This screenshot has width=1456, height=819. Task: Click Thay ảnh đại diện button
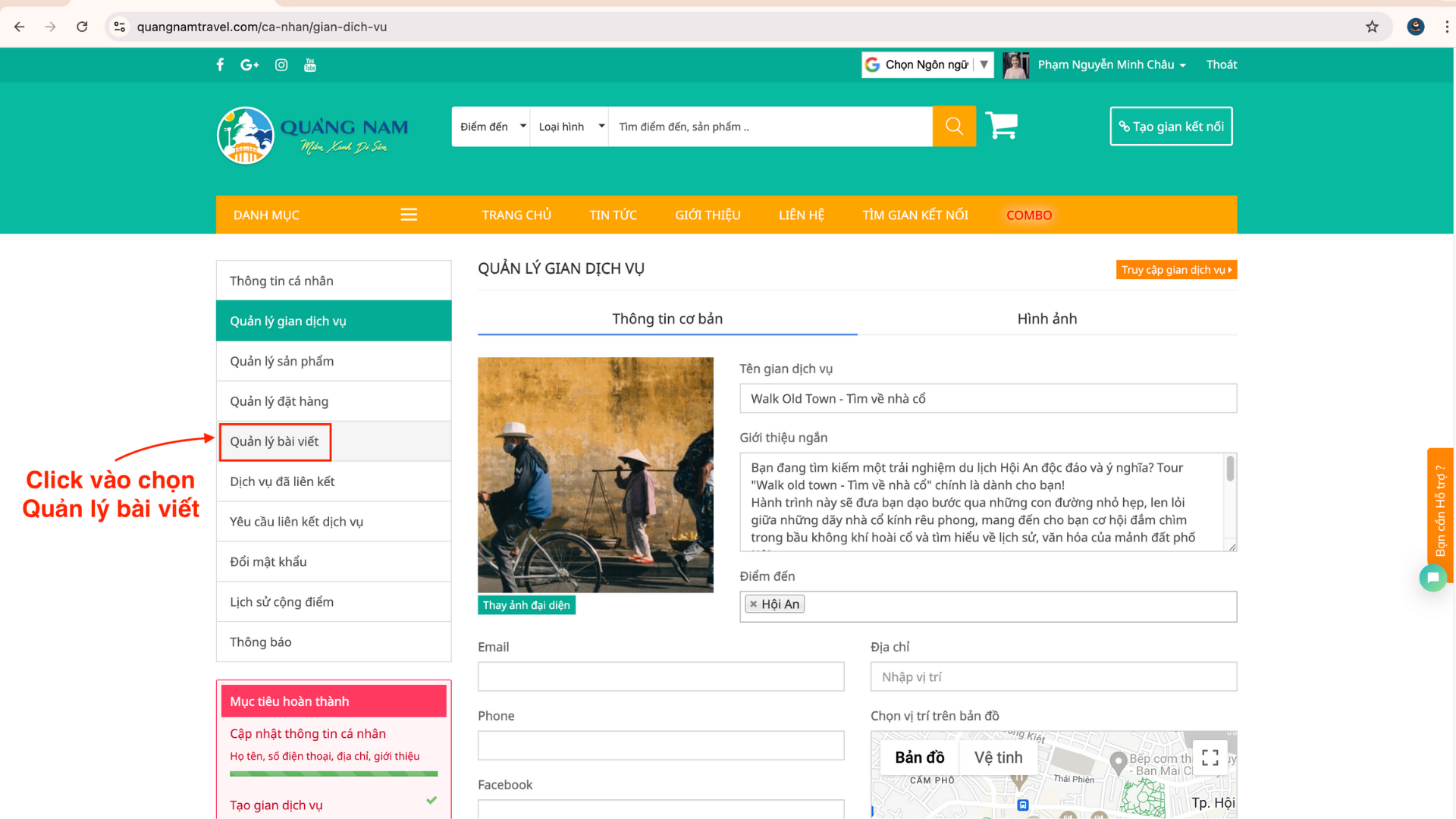coord(526,605)
